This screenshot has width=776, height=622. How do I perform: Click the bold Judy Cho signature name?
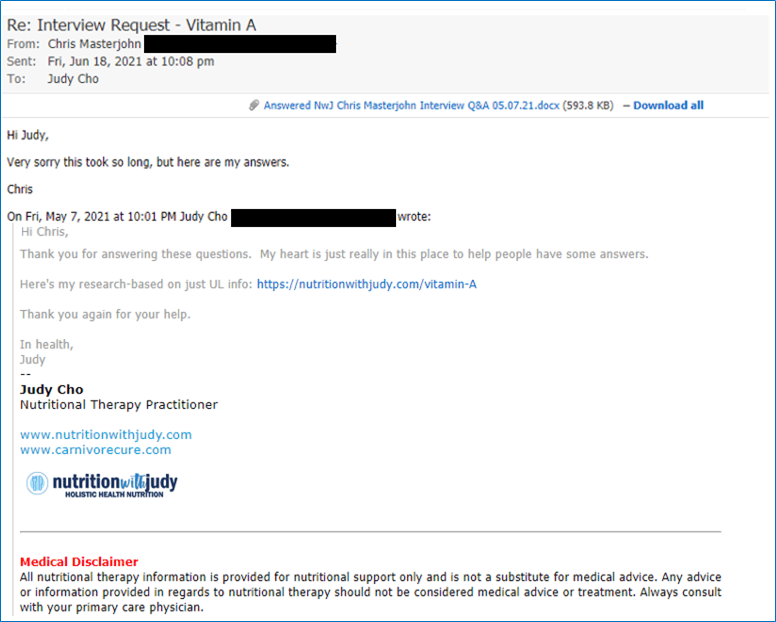click(x=52, y=390)
